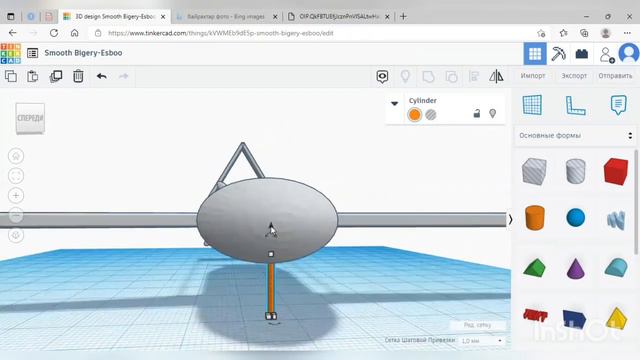Image resolution: width=640 pixels, height=360 pixels.
Task: Click the Show all eye icon
Action: [382, 76]
